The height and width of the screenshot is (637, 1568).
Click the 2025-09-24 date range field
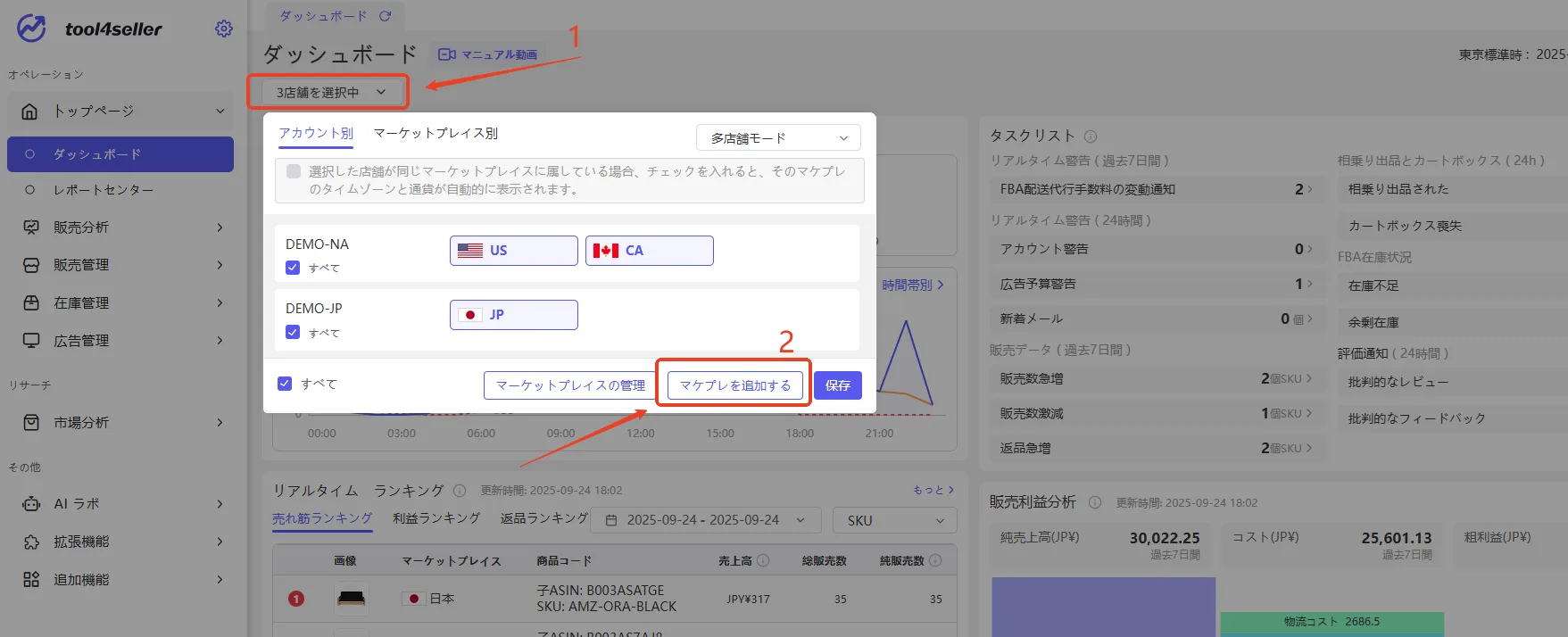pyautogui.click(x=705, y=520)
